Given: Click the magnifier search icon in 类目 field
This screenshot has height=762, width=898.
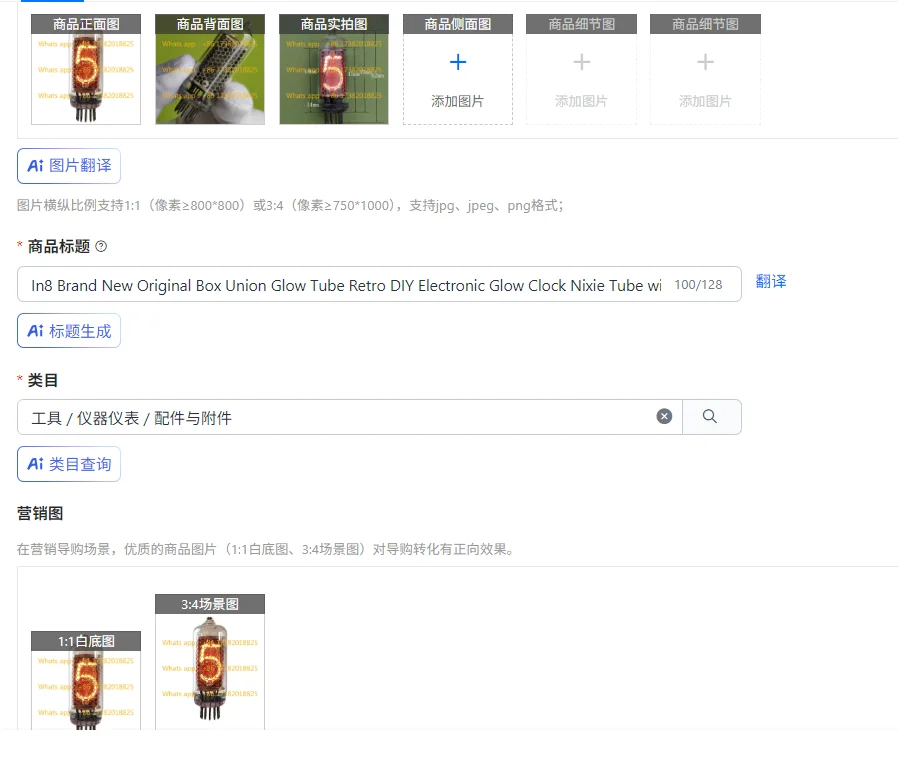Looking at the screenshot, I should coord(710,416).
